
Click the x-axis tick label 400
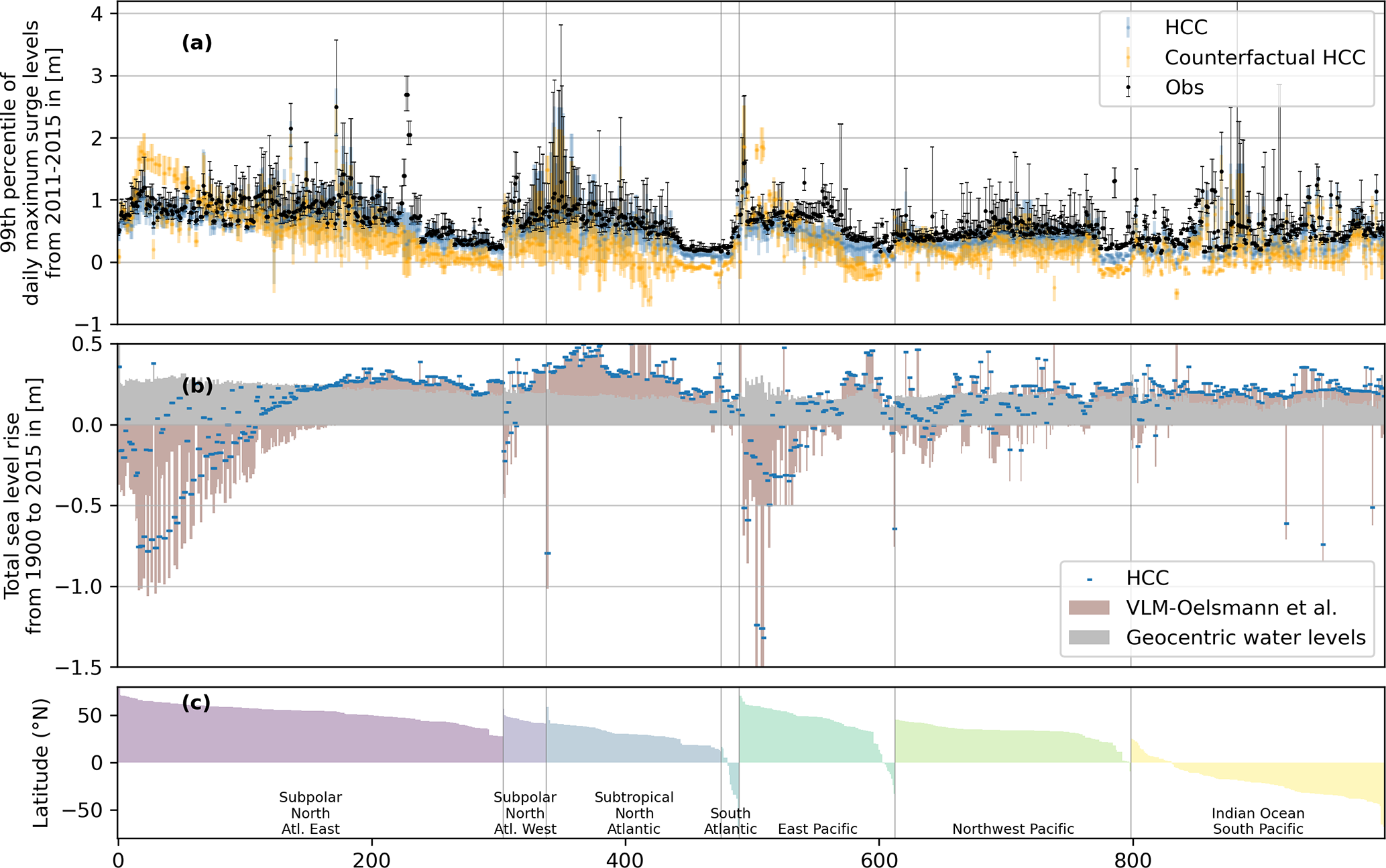(625, 859)
